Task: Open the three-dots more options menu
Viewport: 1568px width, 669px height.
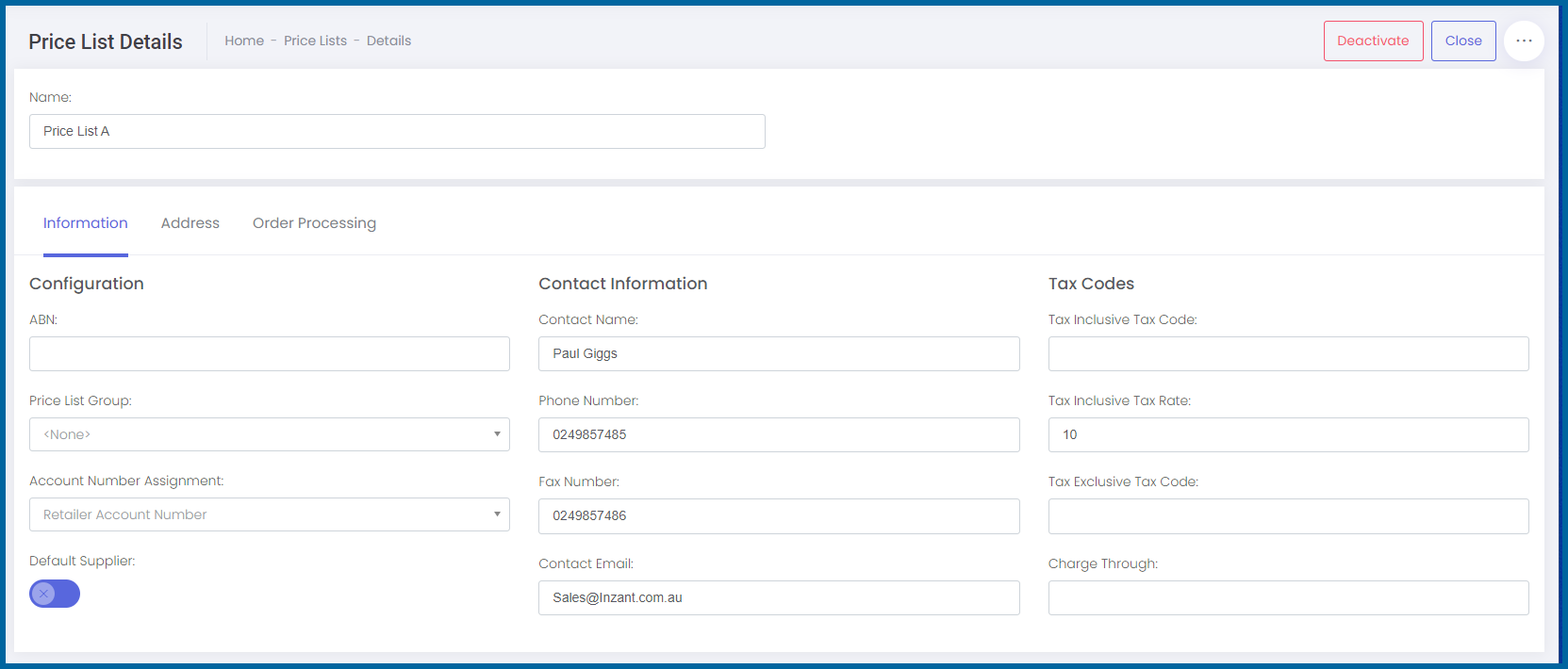Action: (1524, 41)
